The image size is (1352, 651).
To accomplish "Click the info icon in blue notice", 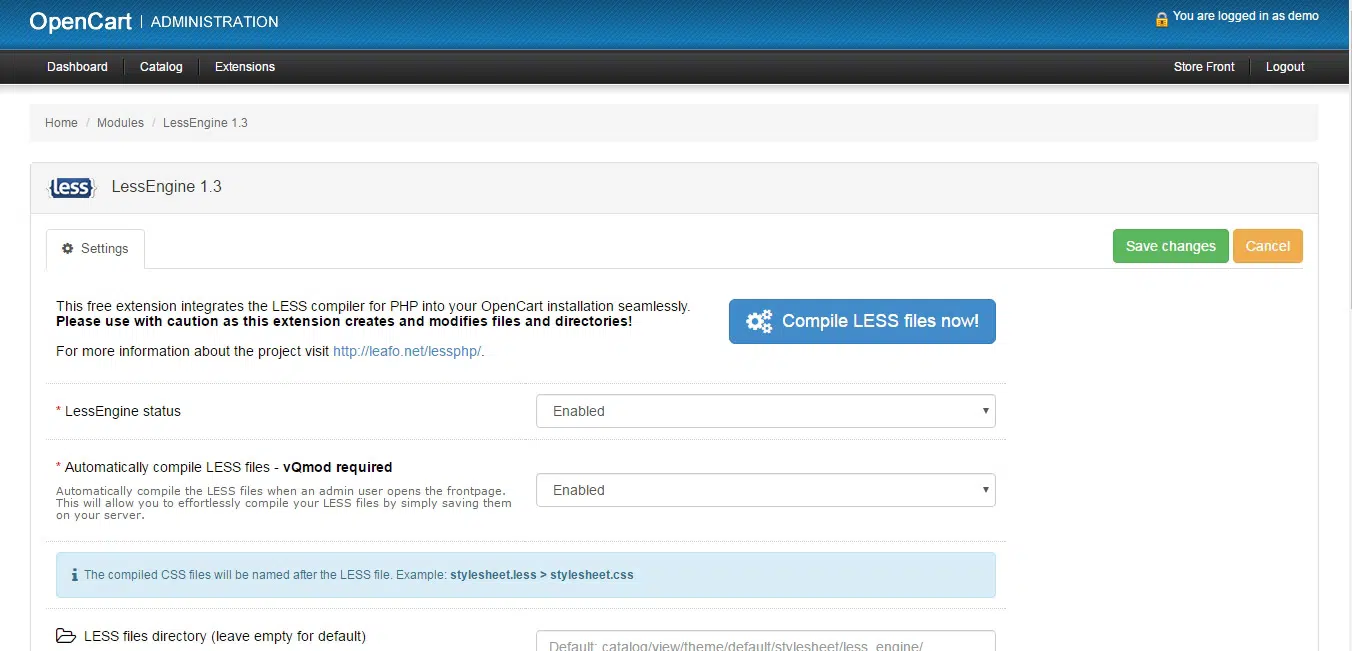I will pos(75,575).
